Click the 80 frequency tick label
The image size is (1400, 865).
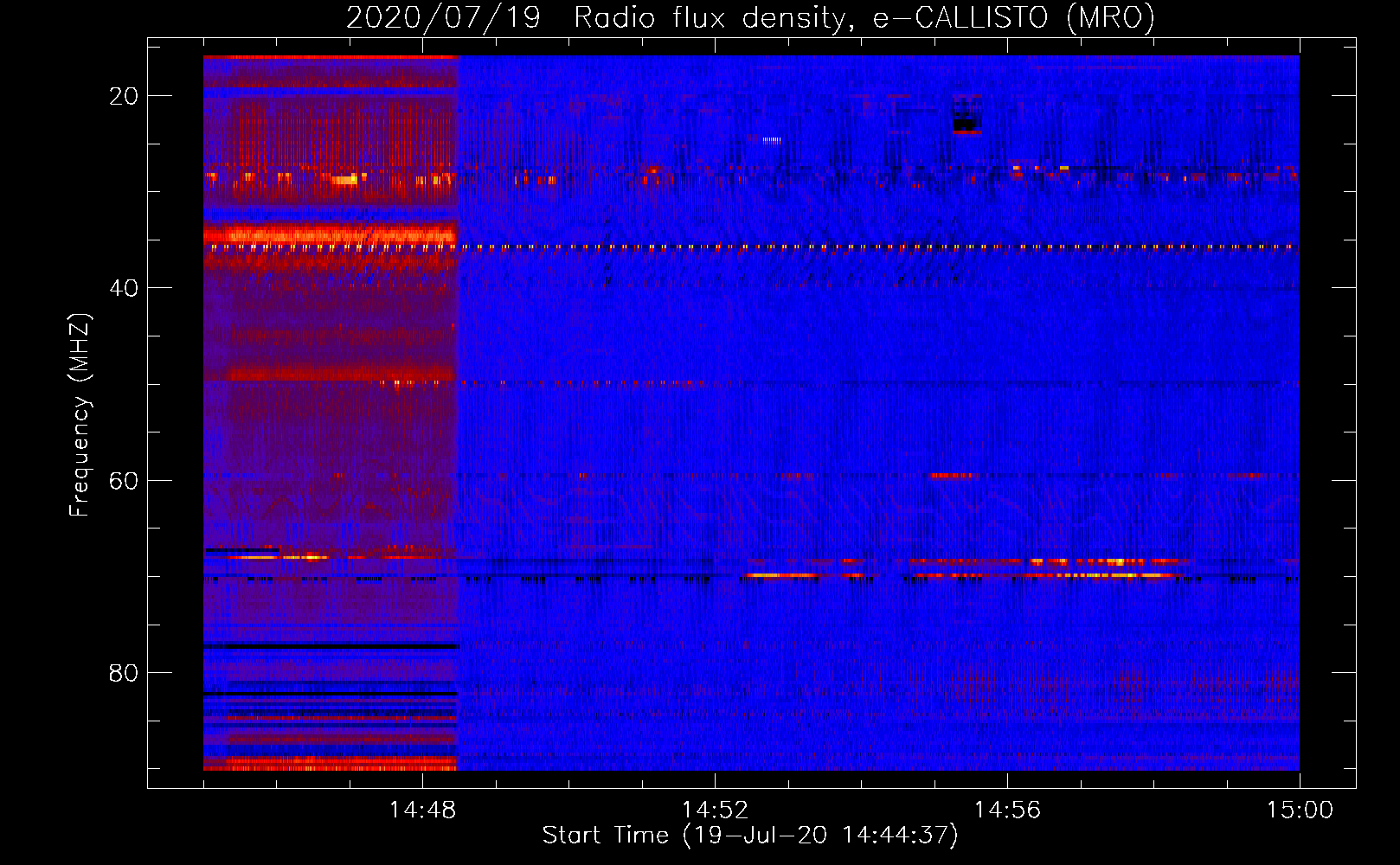point(124,672)
